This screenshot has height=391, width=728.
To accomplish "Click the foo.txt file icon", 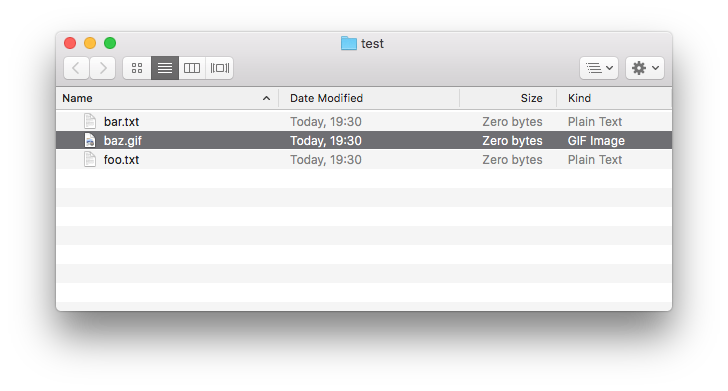I will [90, 159].
